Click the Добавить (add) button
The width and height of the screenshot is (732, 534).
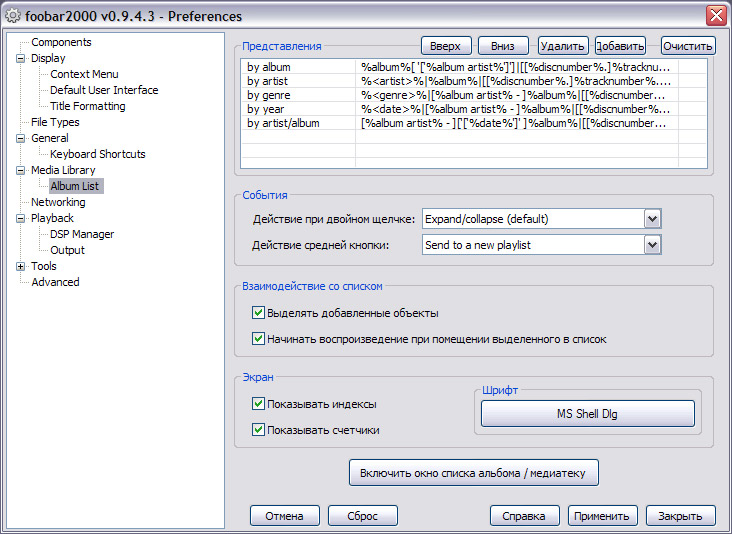tap(620, 46)
